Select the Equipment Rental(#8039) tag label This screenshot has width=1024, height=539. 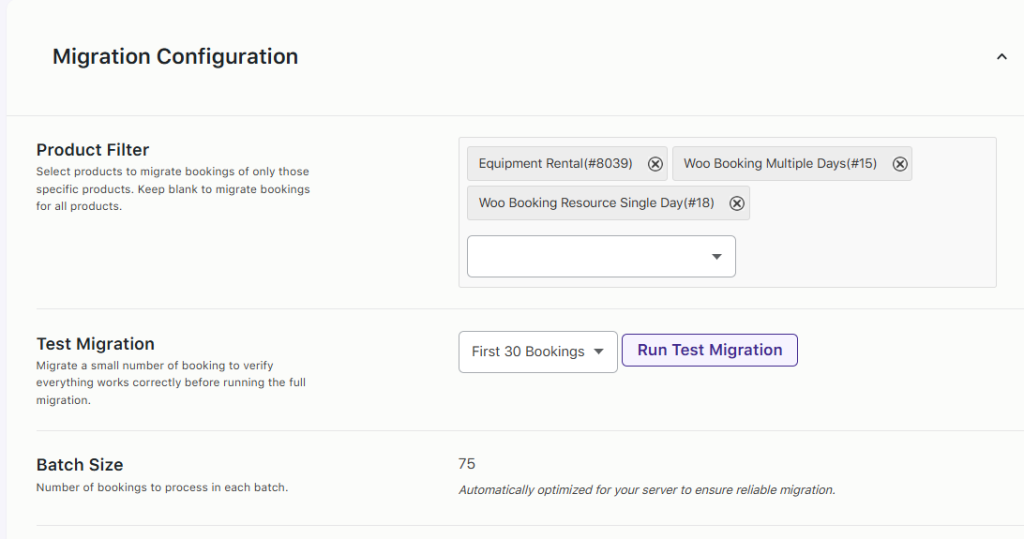(x=555, y=164)
